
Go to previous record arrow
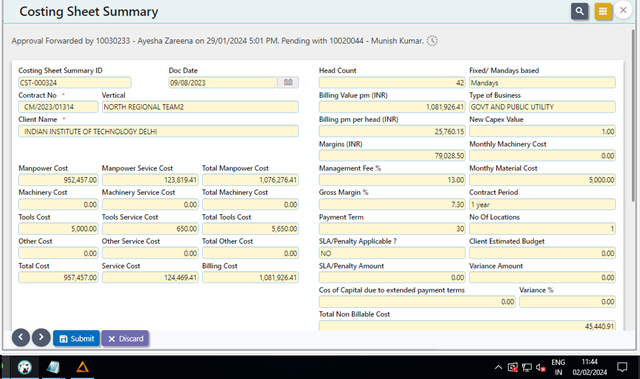pyautogui.click(x=21, y=338)
